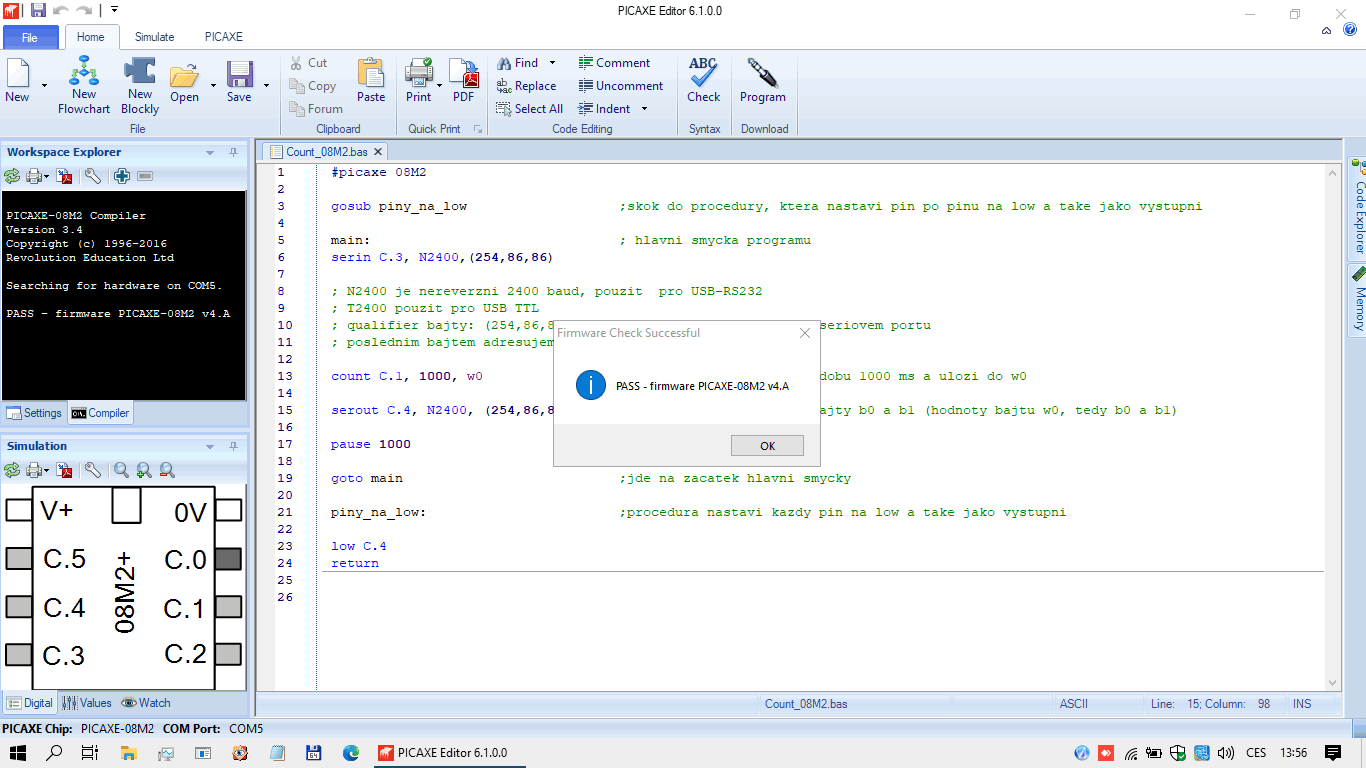1366x768 pixels.
Task: Open the Save dropdown arrow
Action: click(x=266, y=86)
